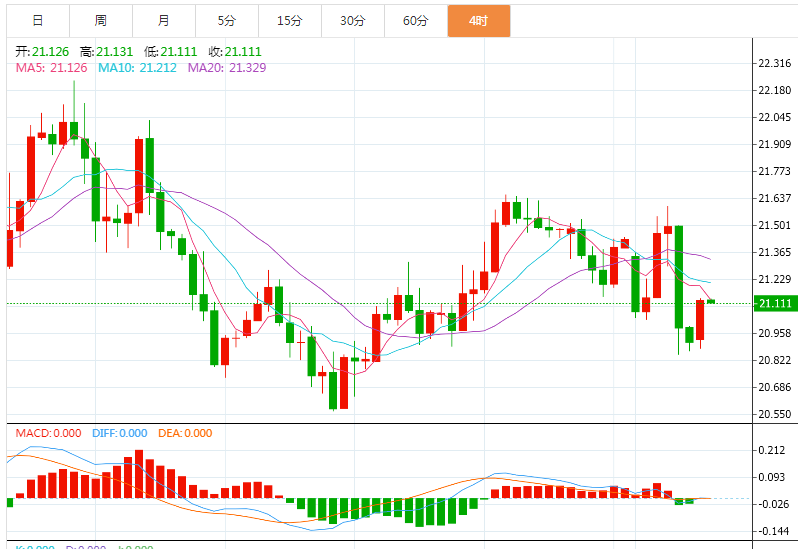
Task: Click the 0.093 MACD axis label
Action: (772, 477)
